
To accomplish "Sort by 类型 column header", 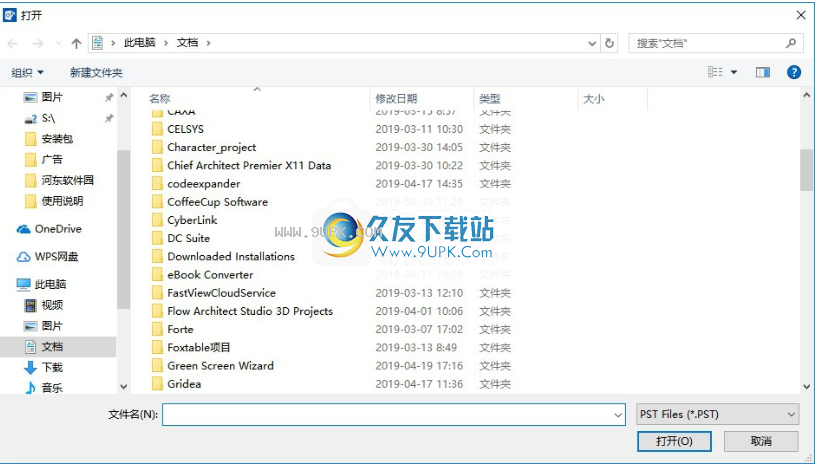I will click(490, 99).
